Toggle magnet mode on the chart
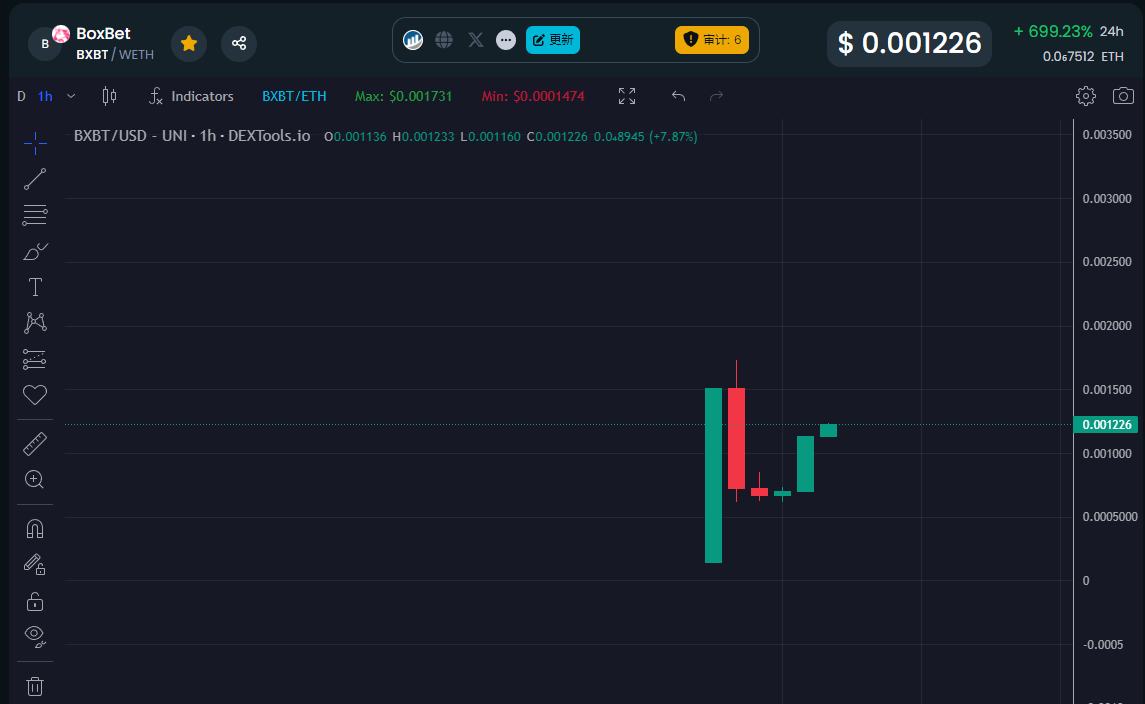1145x704 pixels. click(x=35, y=528)
